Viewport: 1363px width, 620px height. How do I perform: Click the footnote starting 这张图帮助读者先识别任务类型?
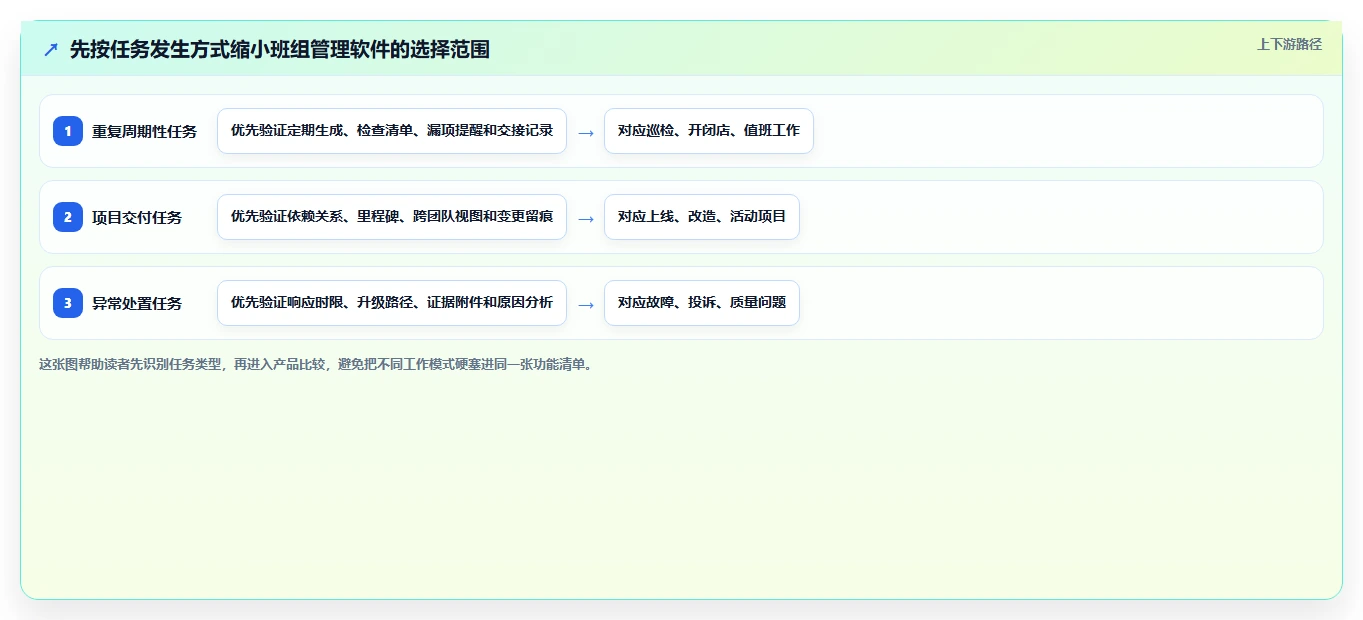316,365
